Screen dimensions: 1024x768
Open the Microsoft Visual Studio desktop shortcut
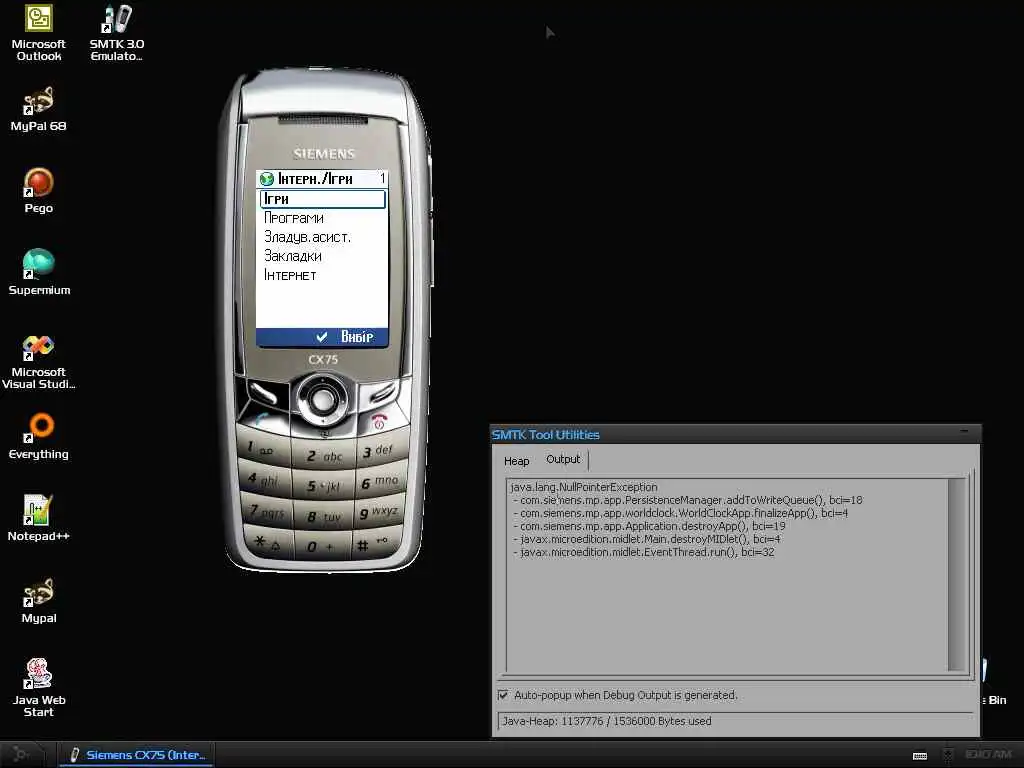(x=39, y=361)
